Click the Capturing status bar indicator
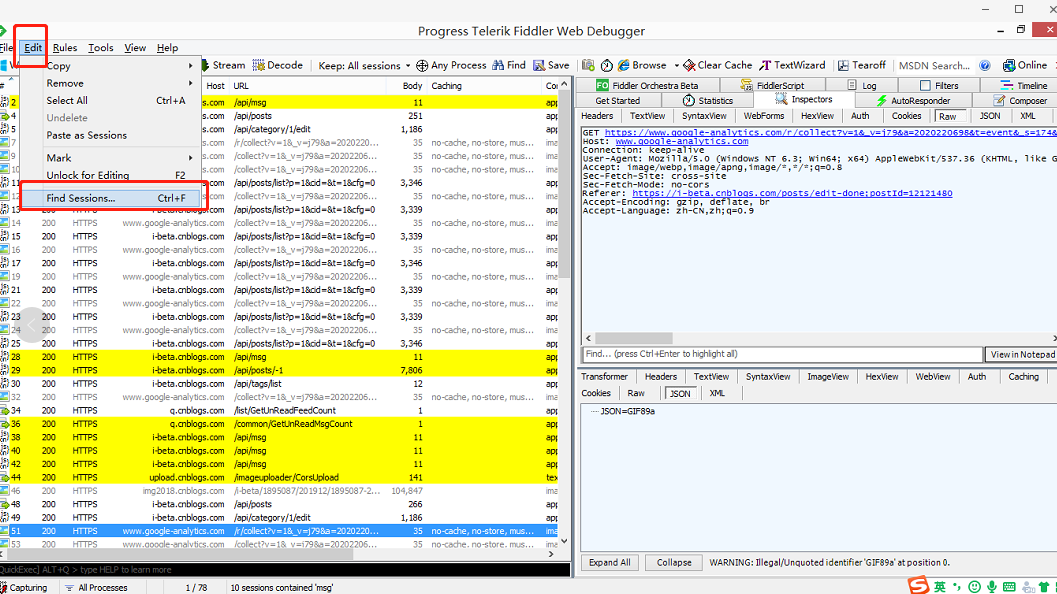The height and width of the screenshot is (594, 1057). point(24,588)
